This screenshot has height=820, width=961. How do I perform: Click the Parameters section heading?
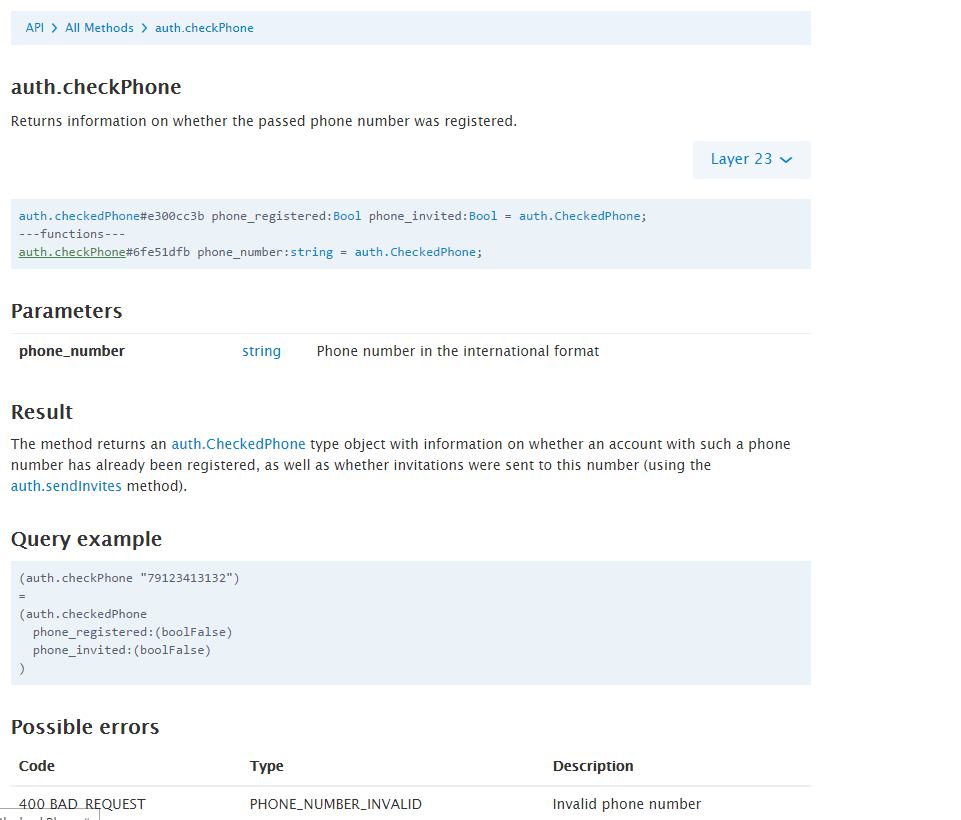(66, 311)
